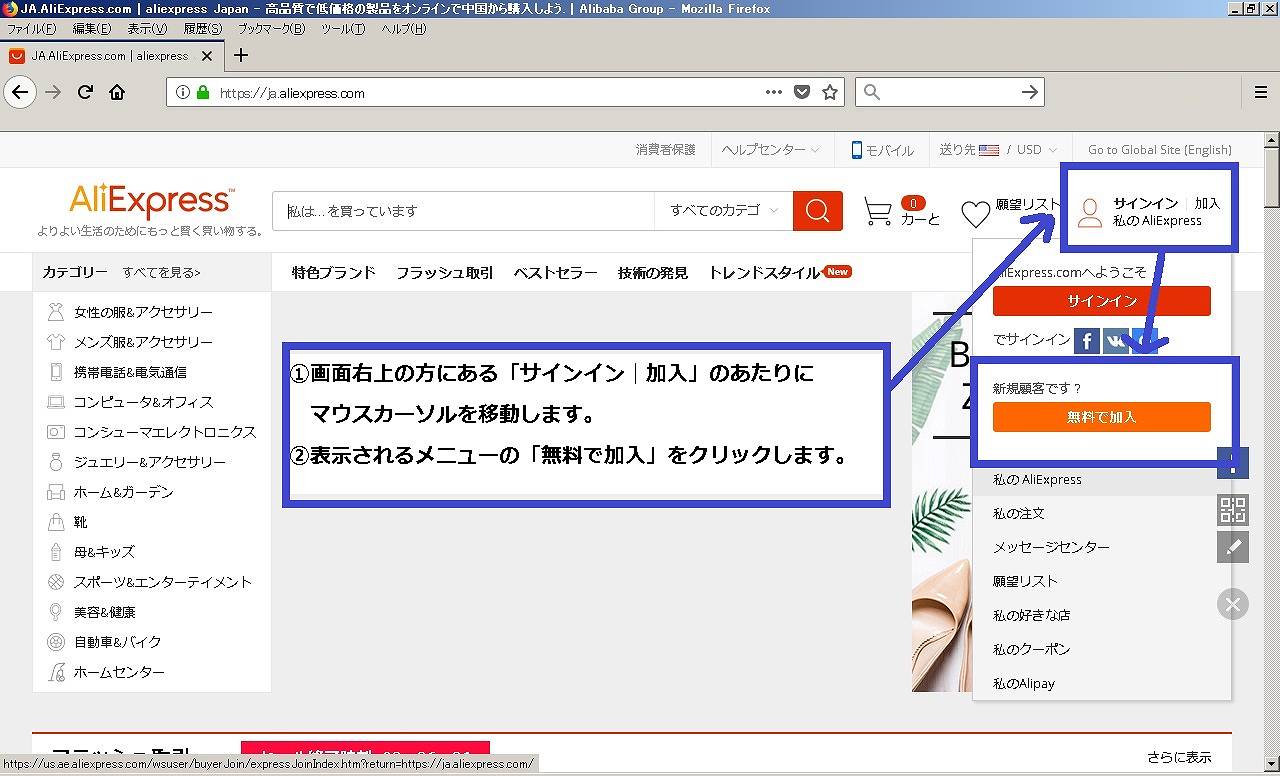Open the ブックマーク(B) menu
Screen dimensions: 1280x776
pos(271,29)
